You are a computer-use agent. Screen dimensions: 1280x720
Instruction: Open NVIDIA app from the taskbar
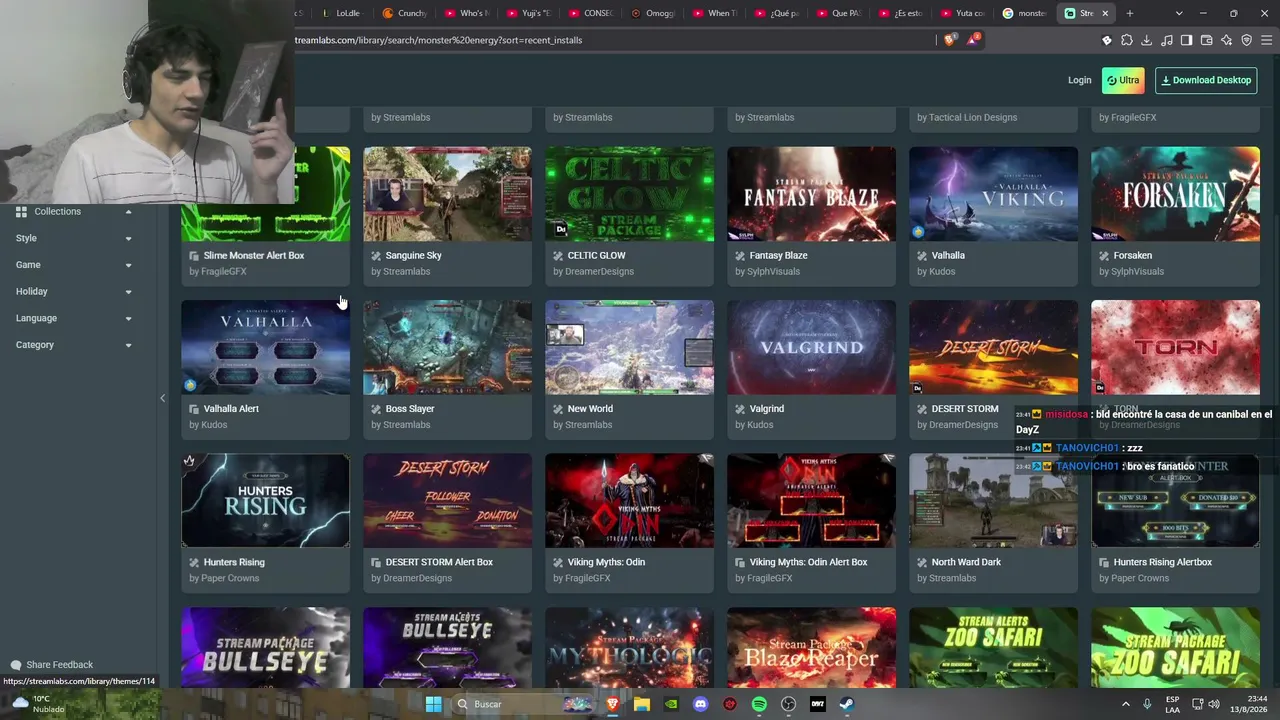[x=671, y=704]
